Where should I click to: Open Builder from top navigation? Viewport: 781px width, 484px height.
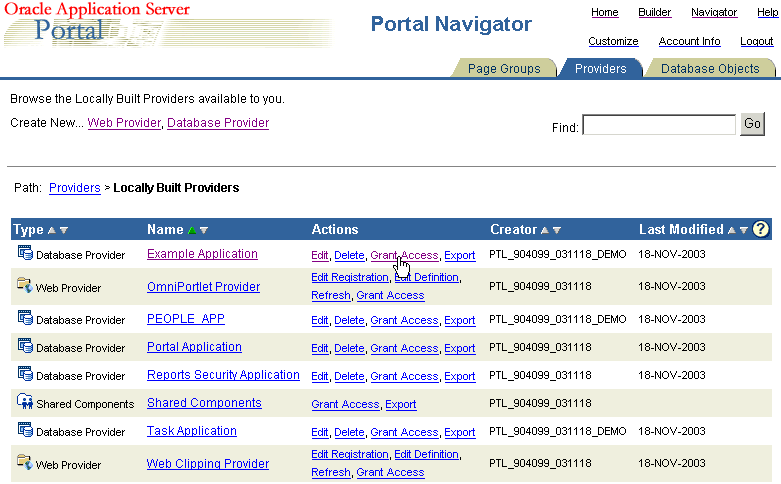point(654,12)
